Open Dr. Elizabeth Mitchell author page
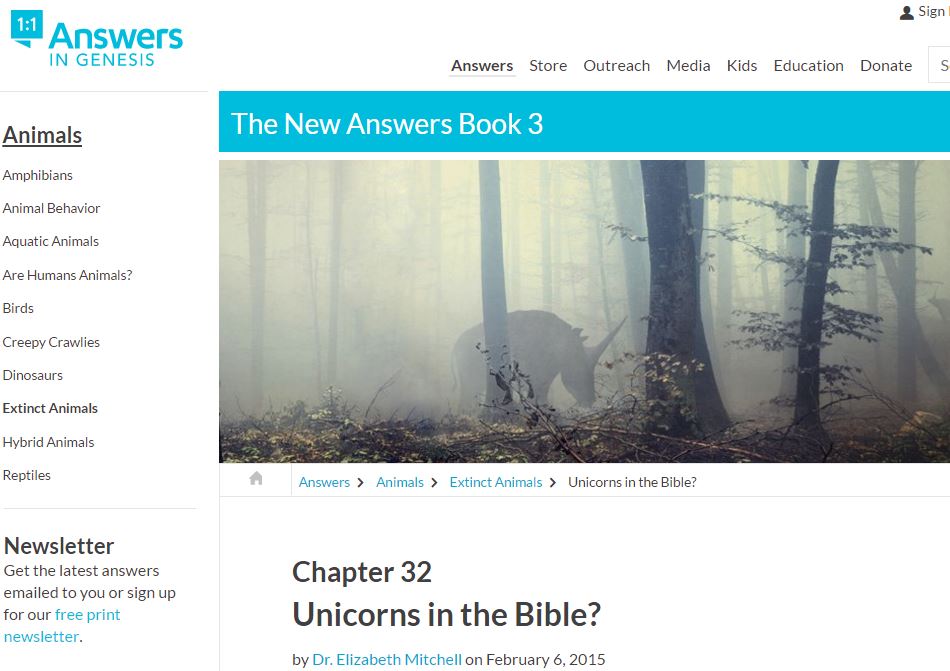This screenshot has width=950, height=671. (x=387, y=659)
